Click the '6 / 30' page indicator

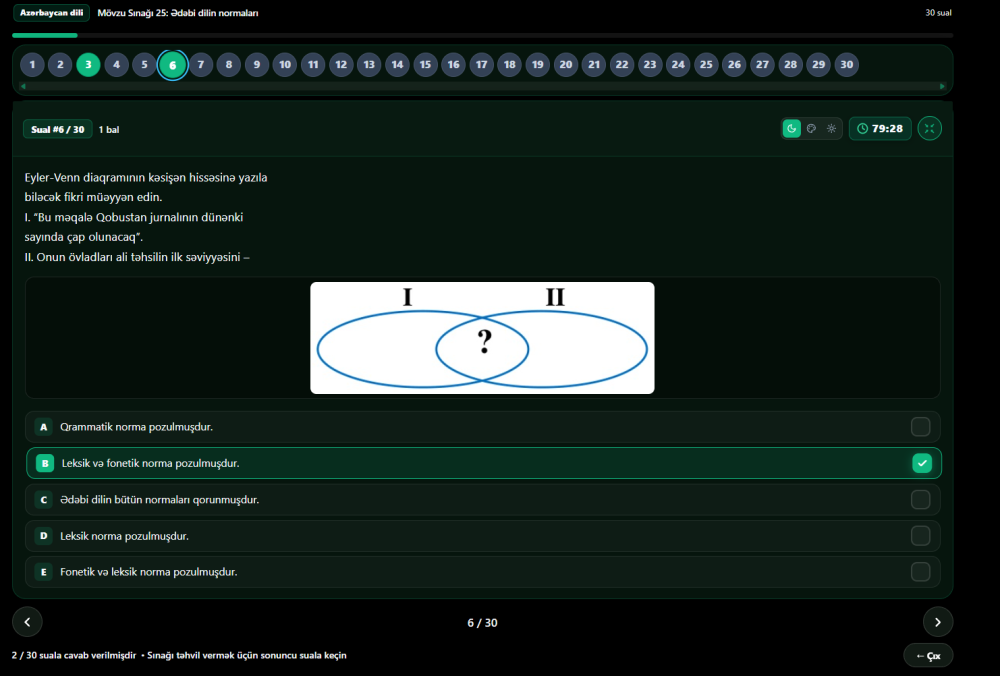pyautogui.click(x=482, y=622)
